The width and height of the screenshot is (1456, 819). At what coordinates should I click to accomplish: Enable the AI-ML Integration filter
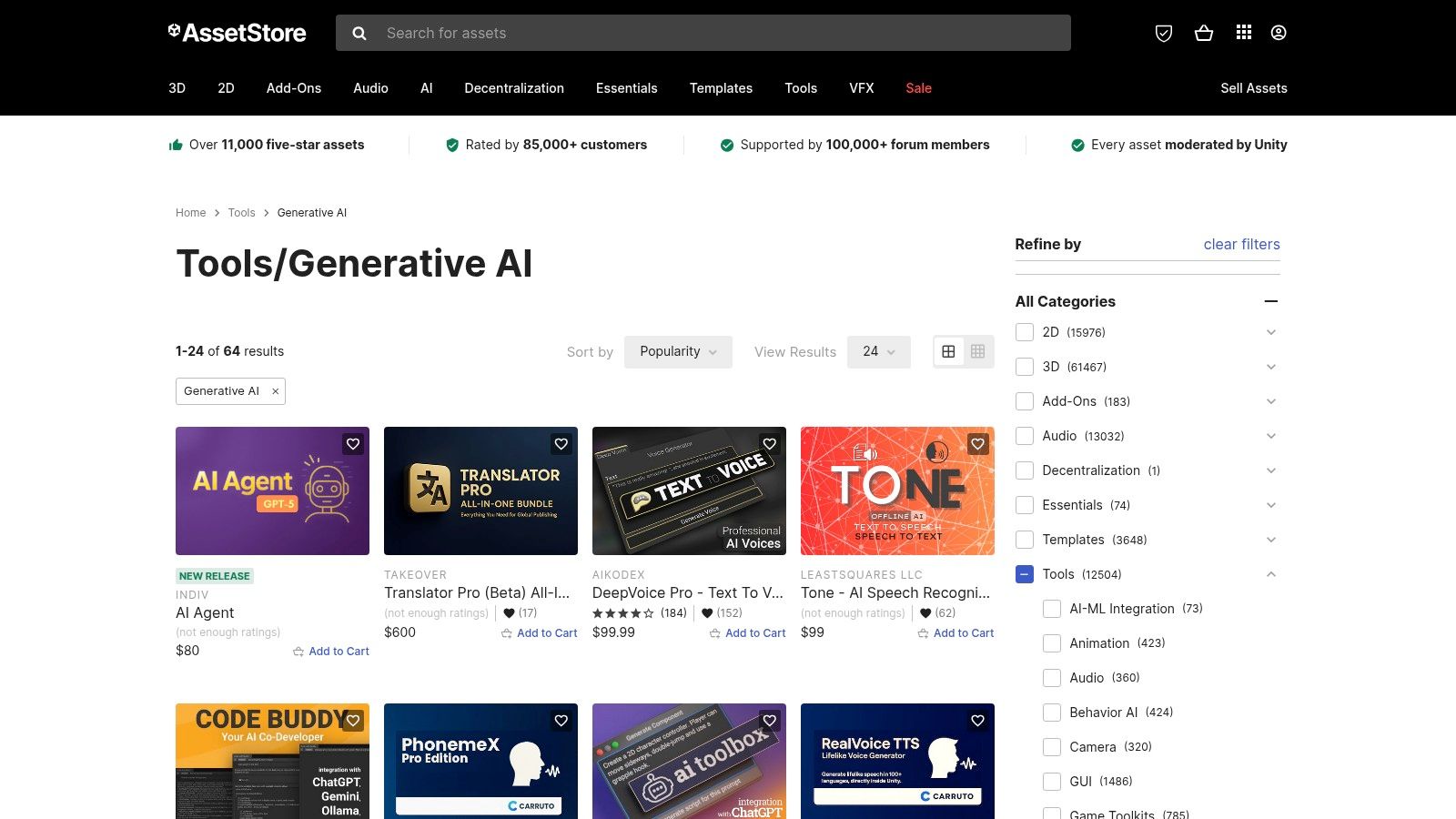1052,609
